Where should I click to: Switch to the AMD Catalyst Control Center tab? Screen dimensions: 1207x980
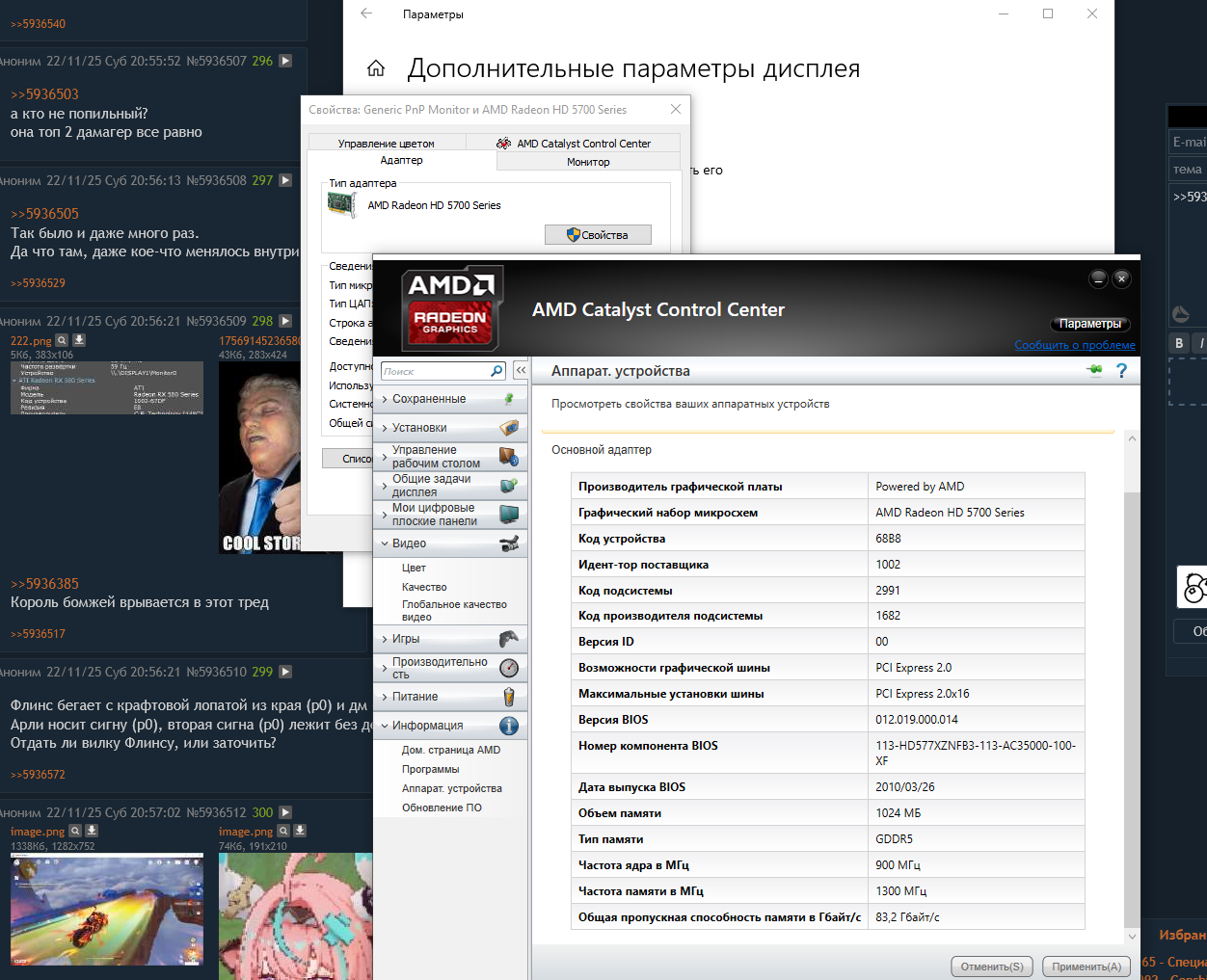(x=575, y=144)
